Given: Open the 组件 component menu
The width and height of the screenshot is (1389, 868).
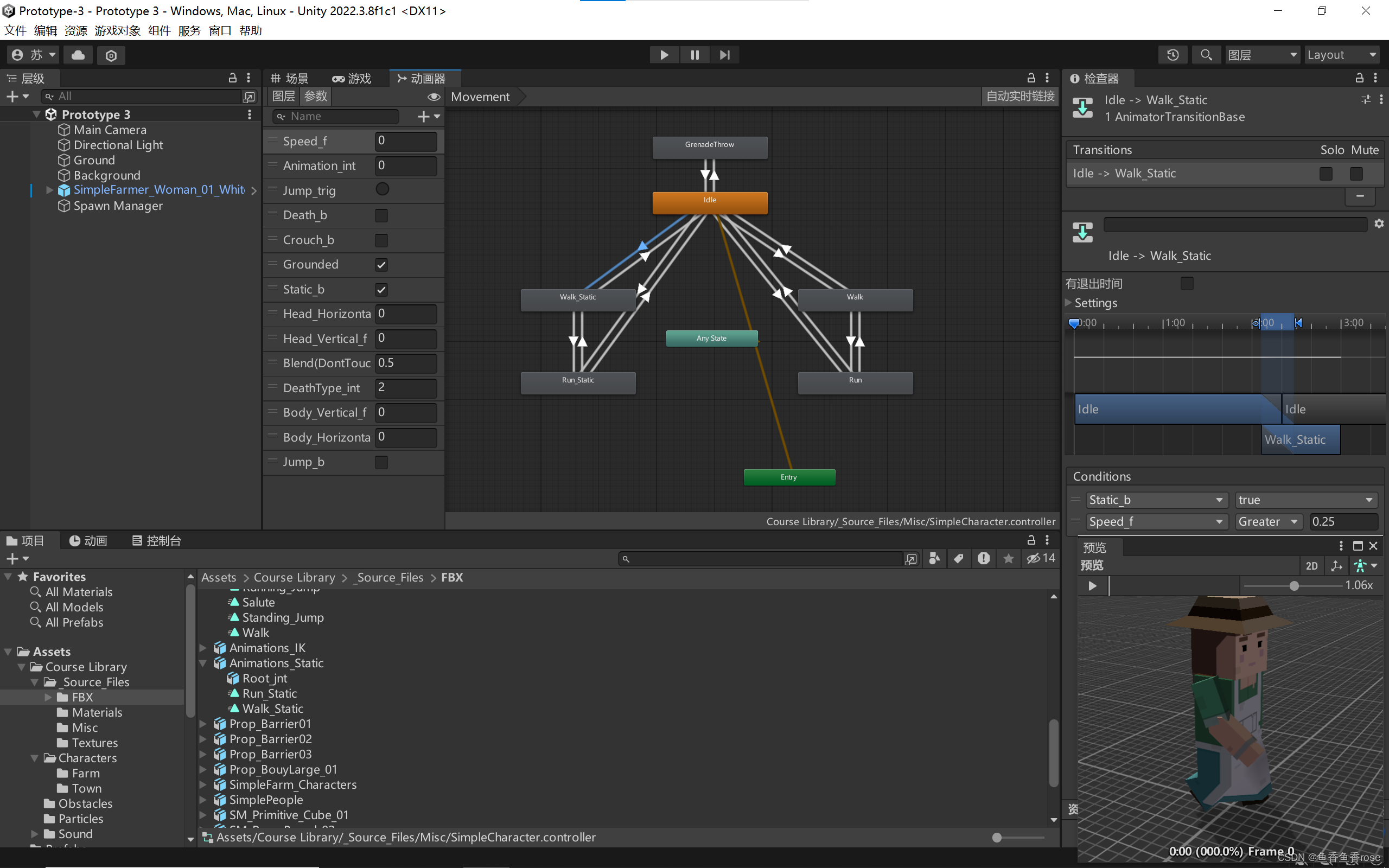Looking at the screenshot, I should tap(159, 30).
